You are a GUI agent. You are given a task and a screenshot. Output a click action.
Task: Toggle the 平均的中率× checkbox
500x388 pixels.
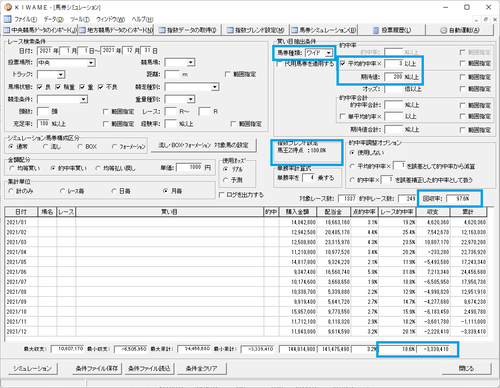pyautogui.click(x=343, y=63)
